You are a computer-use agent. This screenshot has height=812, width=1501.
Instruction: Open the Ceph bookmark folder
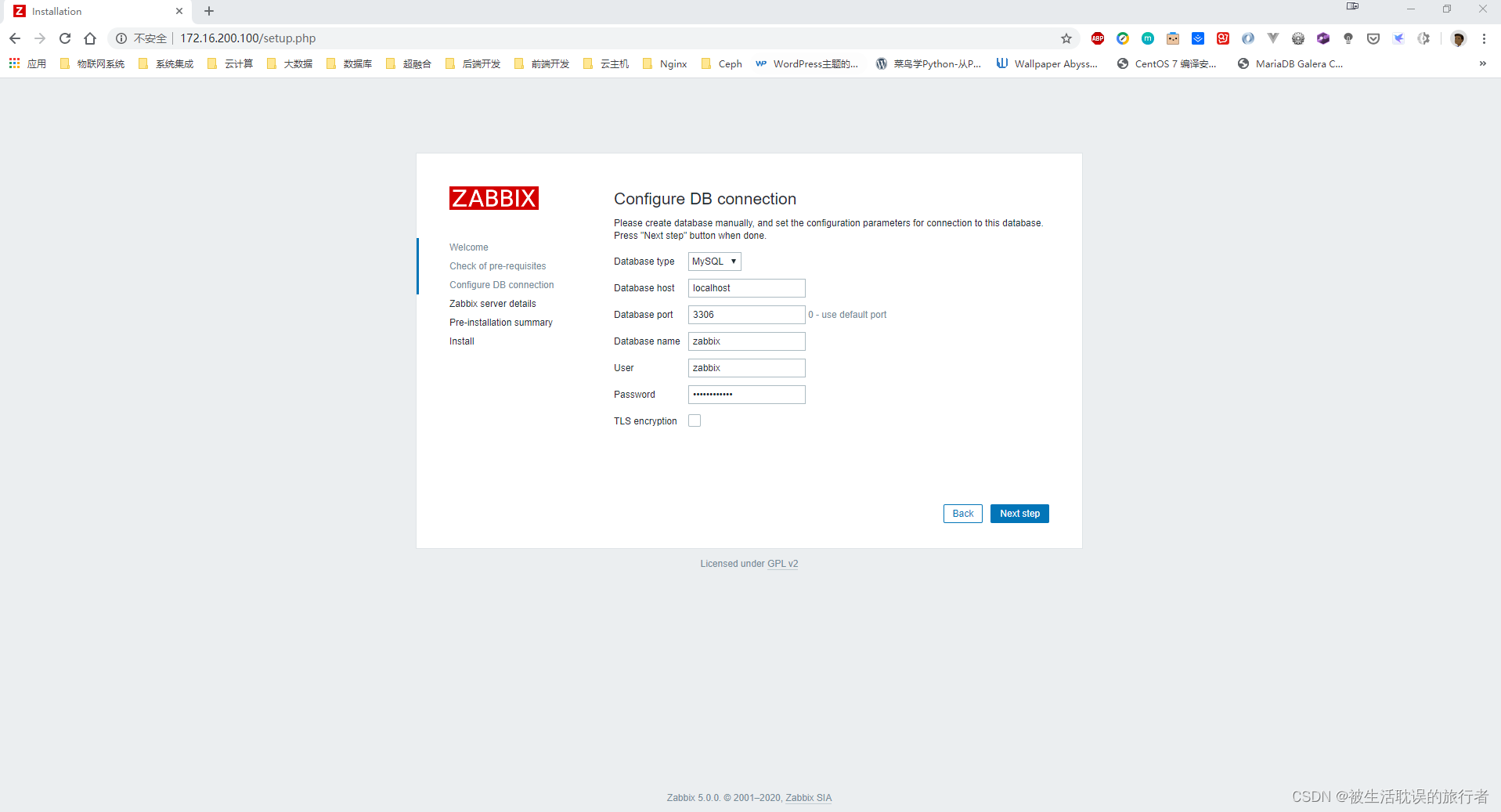pos(722,64)
